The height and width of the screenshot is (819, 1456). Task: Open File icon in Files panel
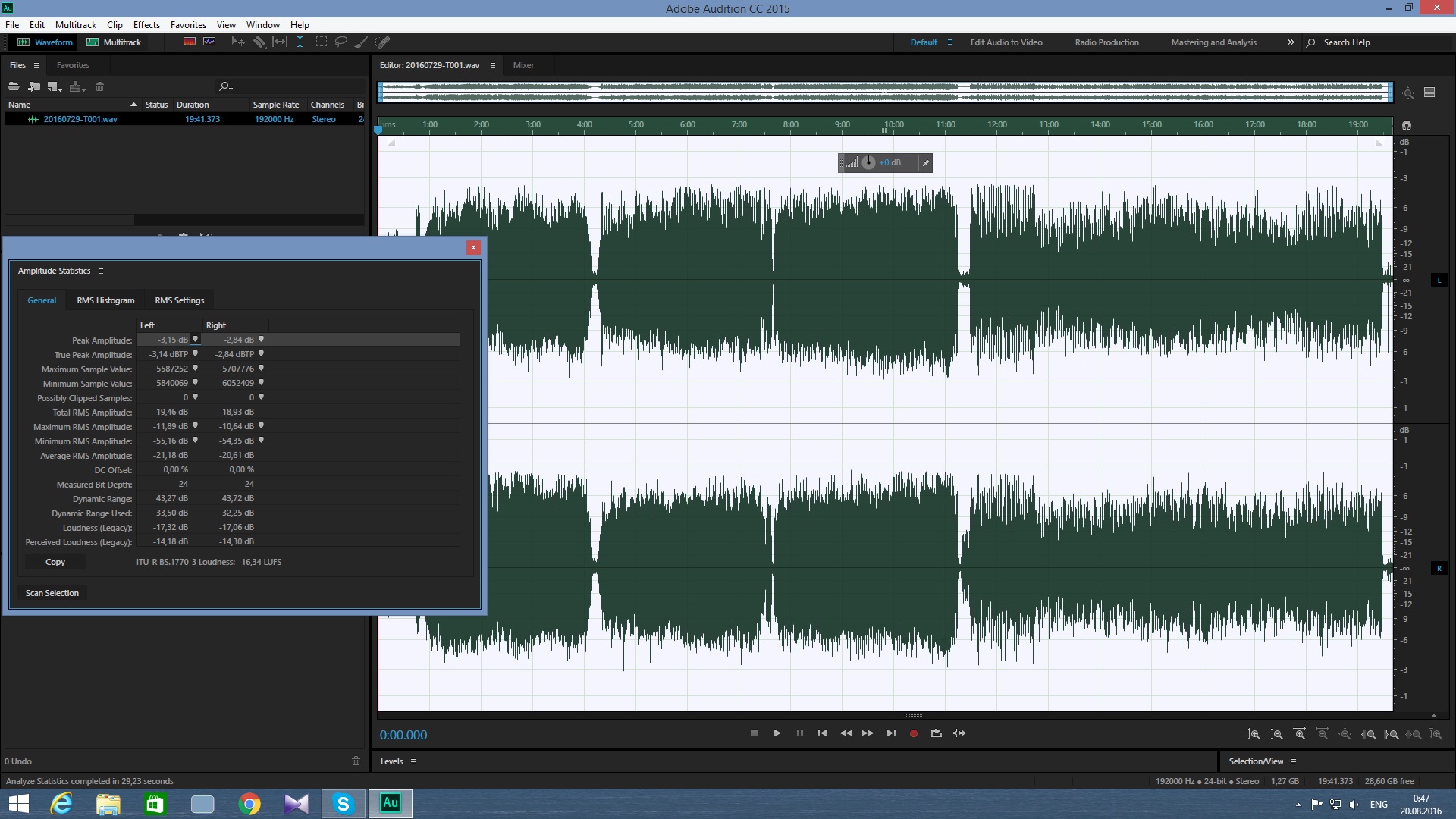(x=14, y=86)
